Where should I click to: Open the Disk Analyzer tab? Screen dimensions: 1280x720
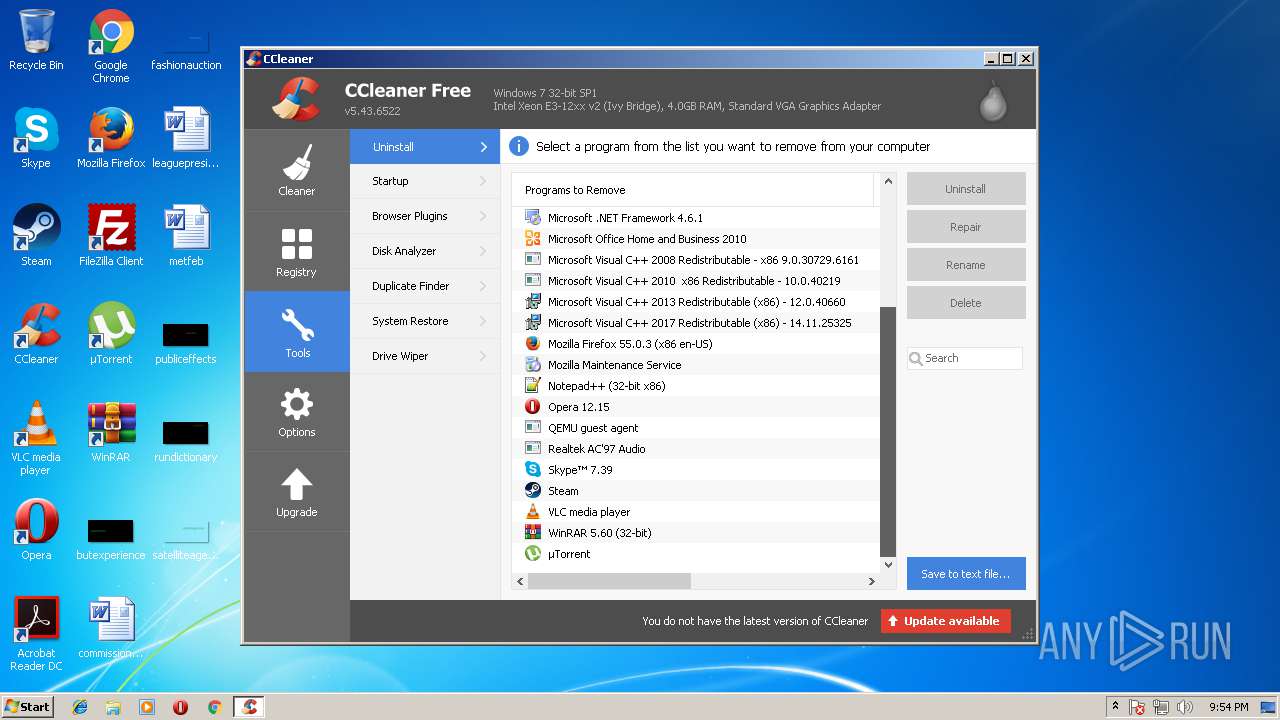425,251
